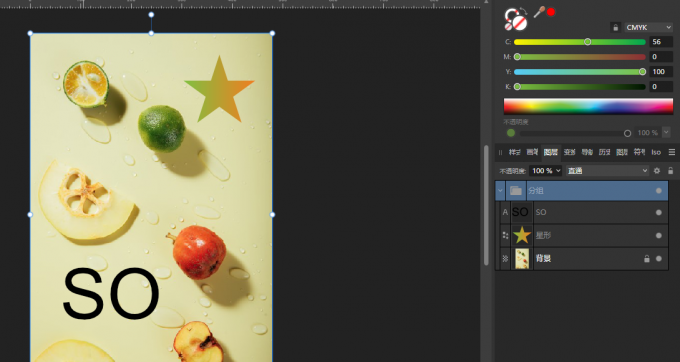
Task: Click the canvas vertical scrollbar thumb
Action: (486, 205)
